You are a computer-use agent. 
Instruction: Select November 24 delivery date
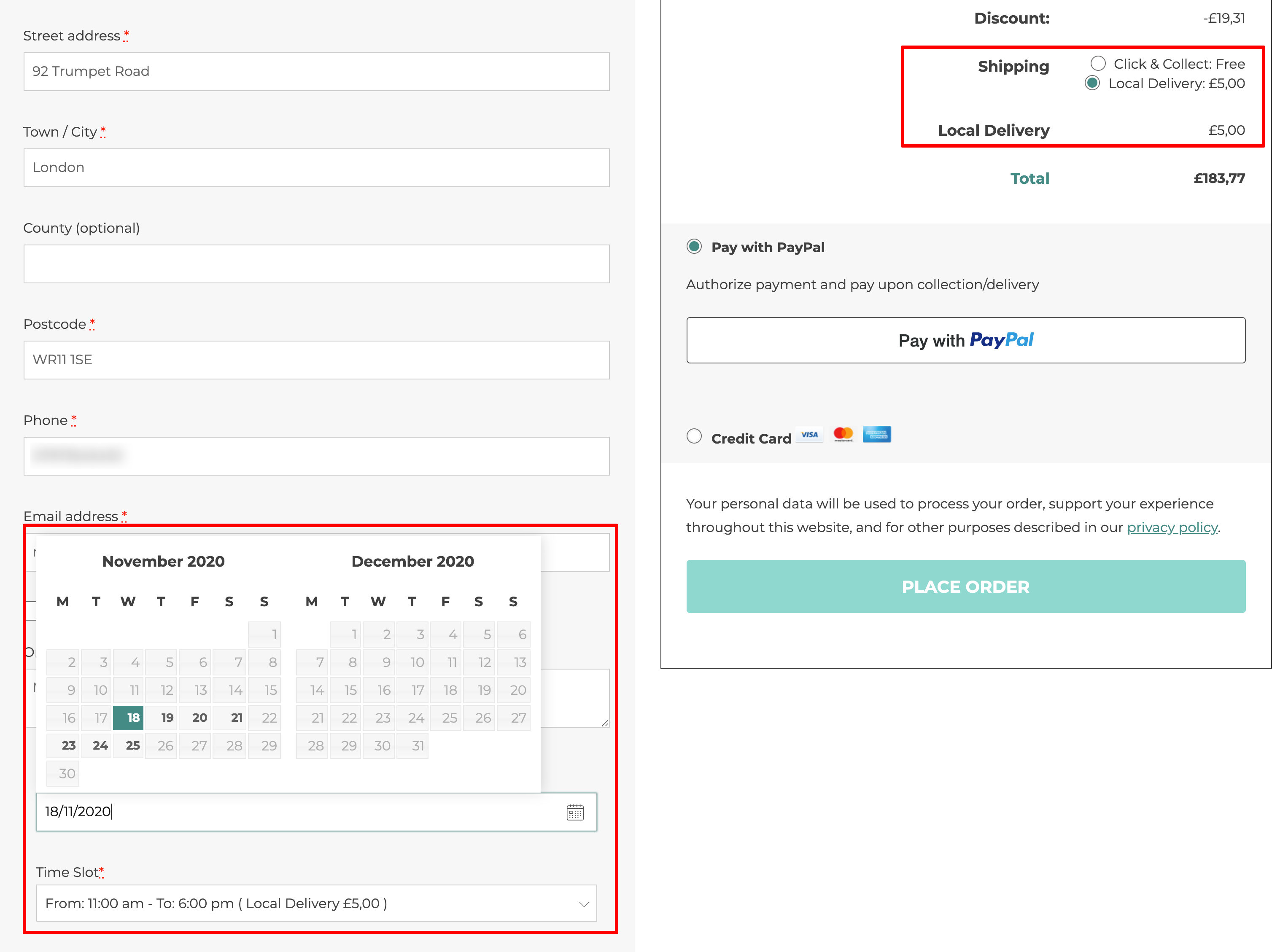coord(100,745)
